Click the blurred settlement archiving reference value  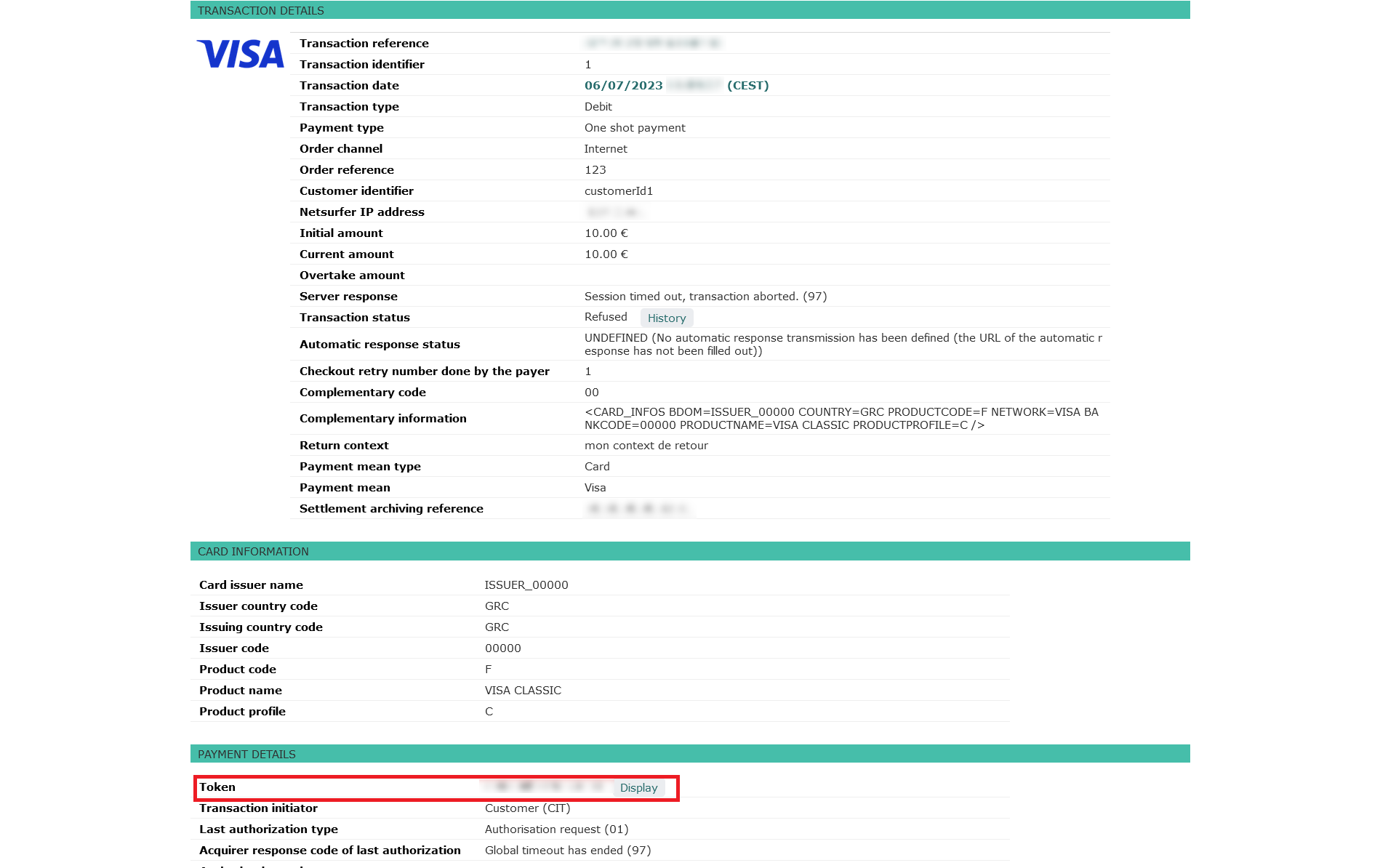[638, 509]
